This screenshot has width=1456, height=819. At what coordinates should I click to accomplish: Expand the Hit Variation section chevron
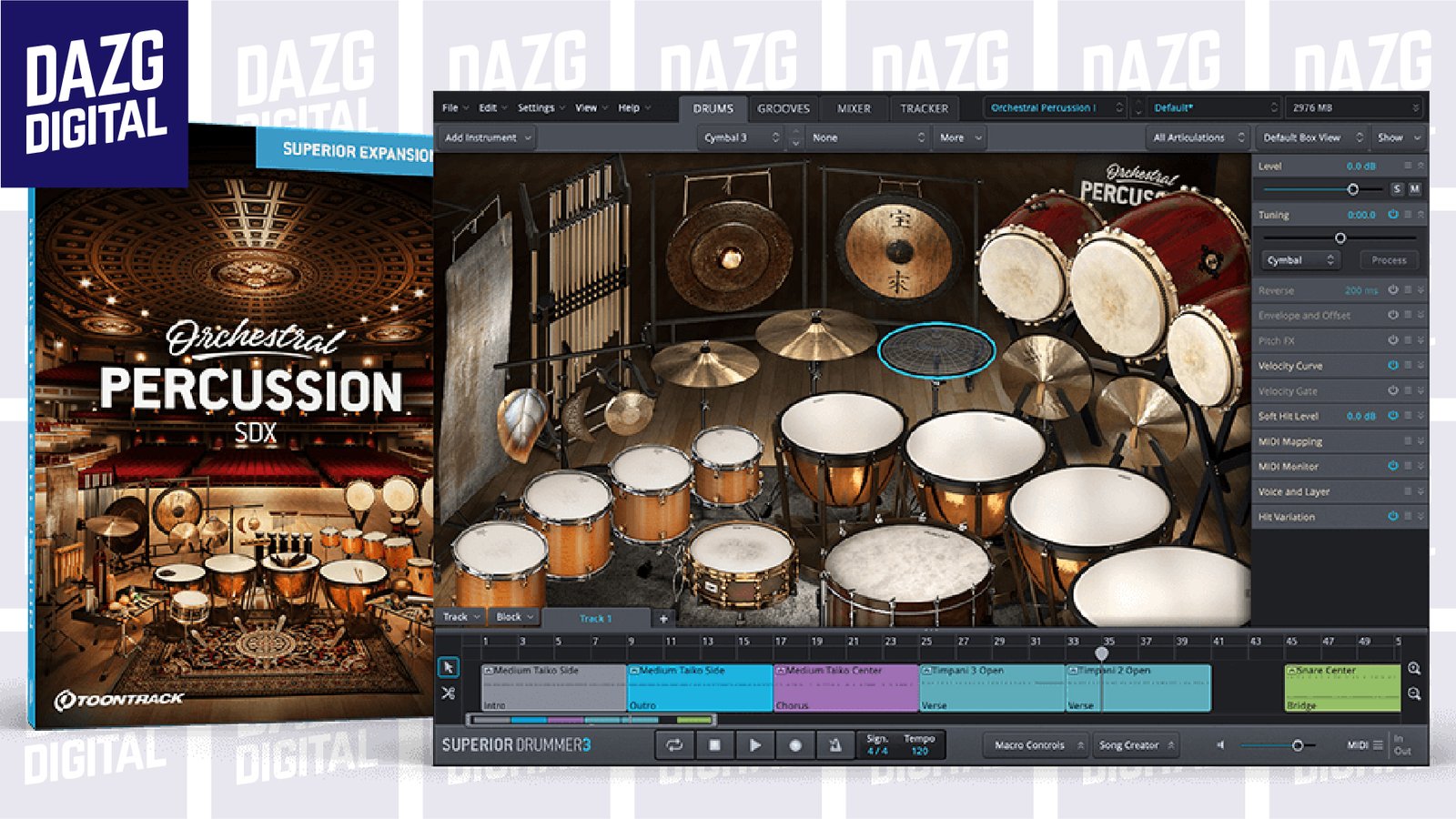click(x=1421, y=516)
